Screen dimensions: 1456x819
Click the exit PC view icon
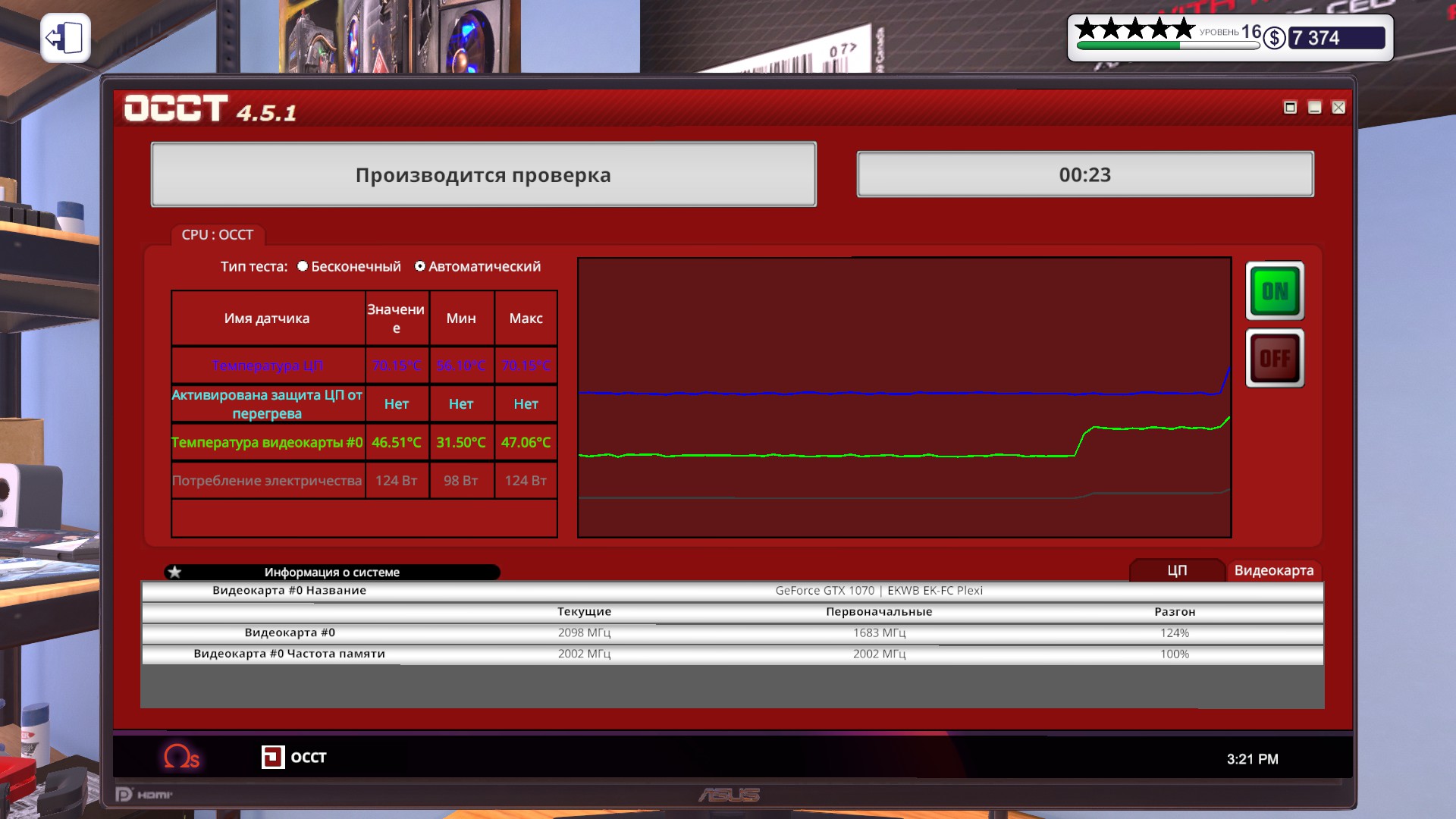click(65, 38)
